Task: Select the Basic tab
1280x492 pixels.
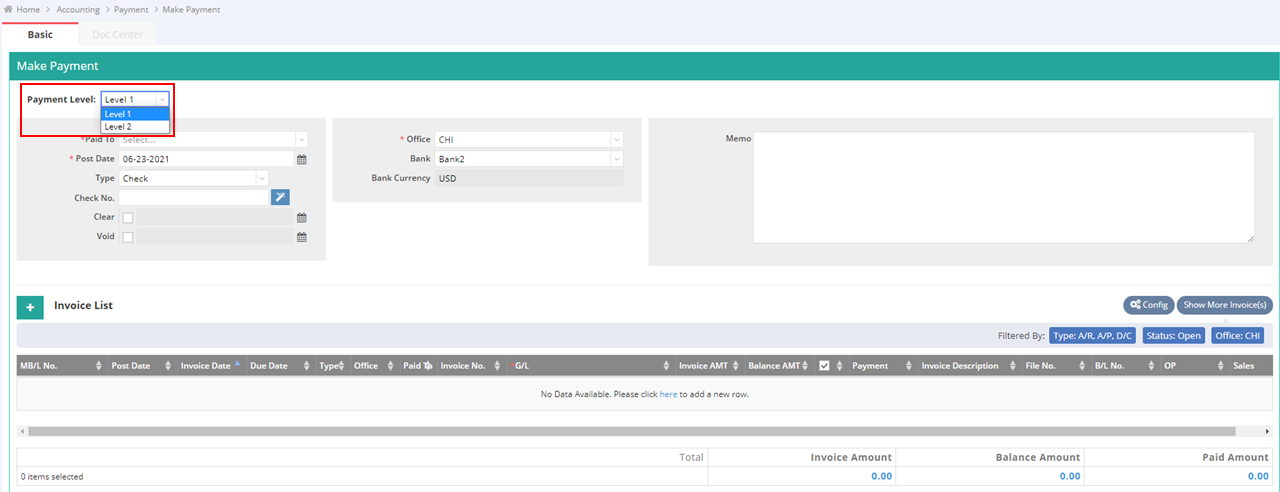Action: (x=40, y=35)
